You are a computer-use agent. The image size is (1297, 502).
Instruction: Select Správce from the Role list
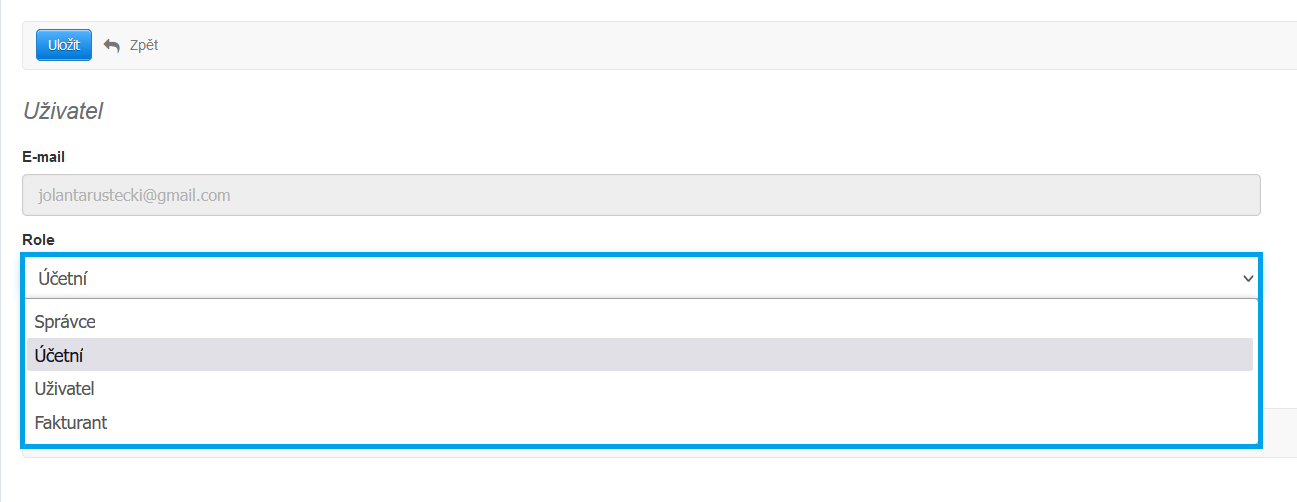[65, 322]
